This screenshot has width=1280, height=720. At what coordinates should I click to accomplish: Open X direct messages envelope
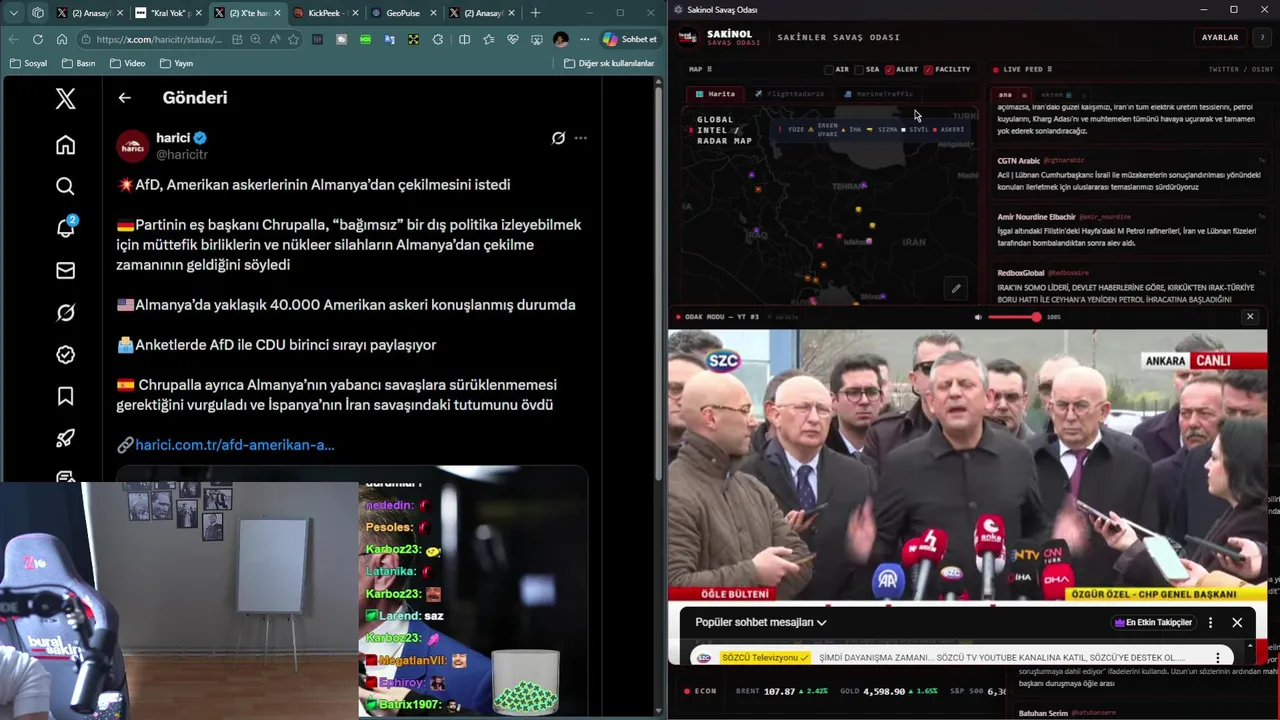[65, 270]
